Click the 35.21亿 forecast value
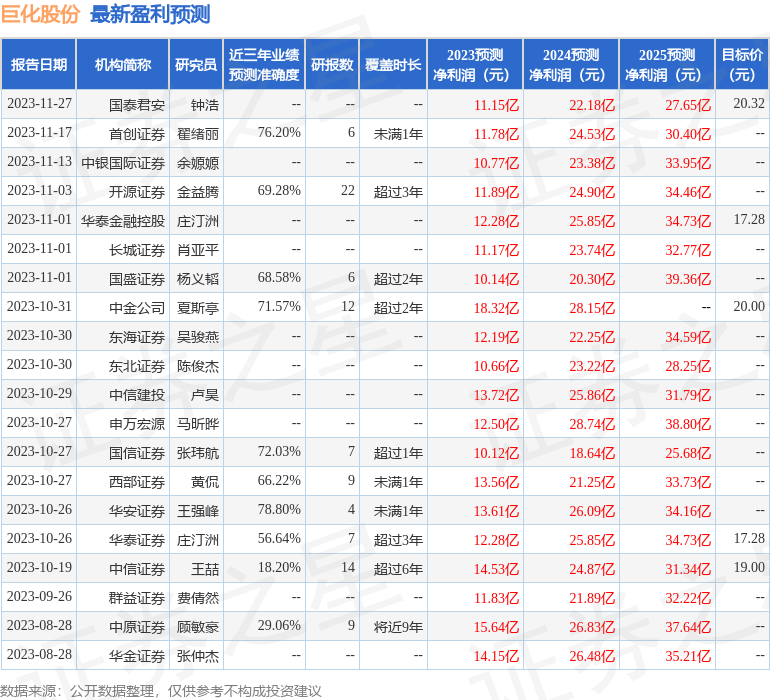 coord(688,656)
